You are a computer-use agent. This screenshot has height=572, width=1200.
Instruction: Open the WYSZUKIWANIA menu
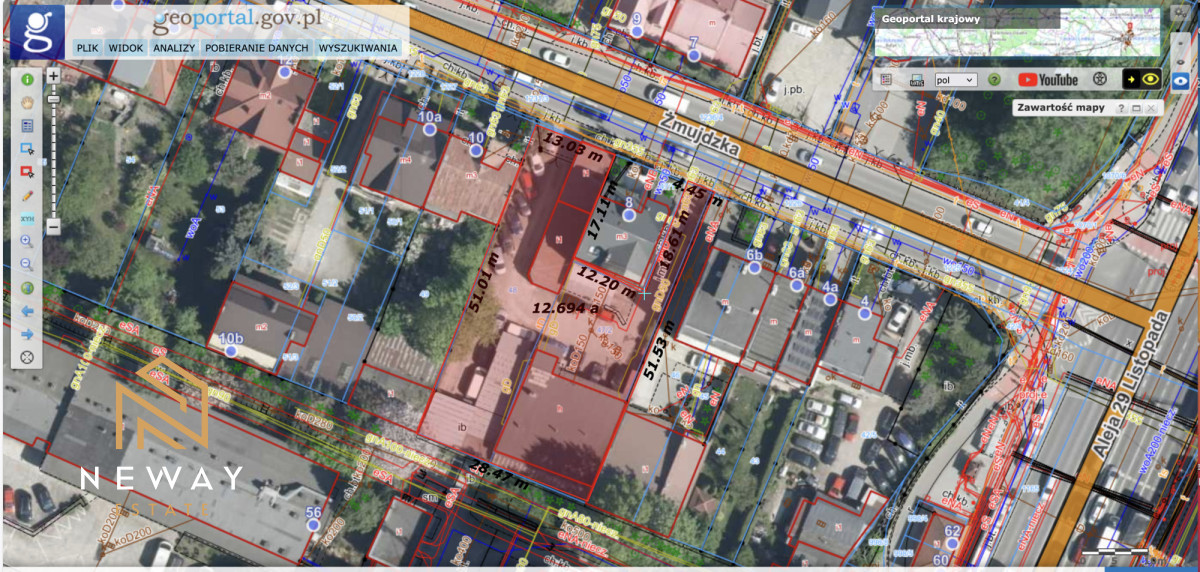[359, 48]
